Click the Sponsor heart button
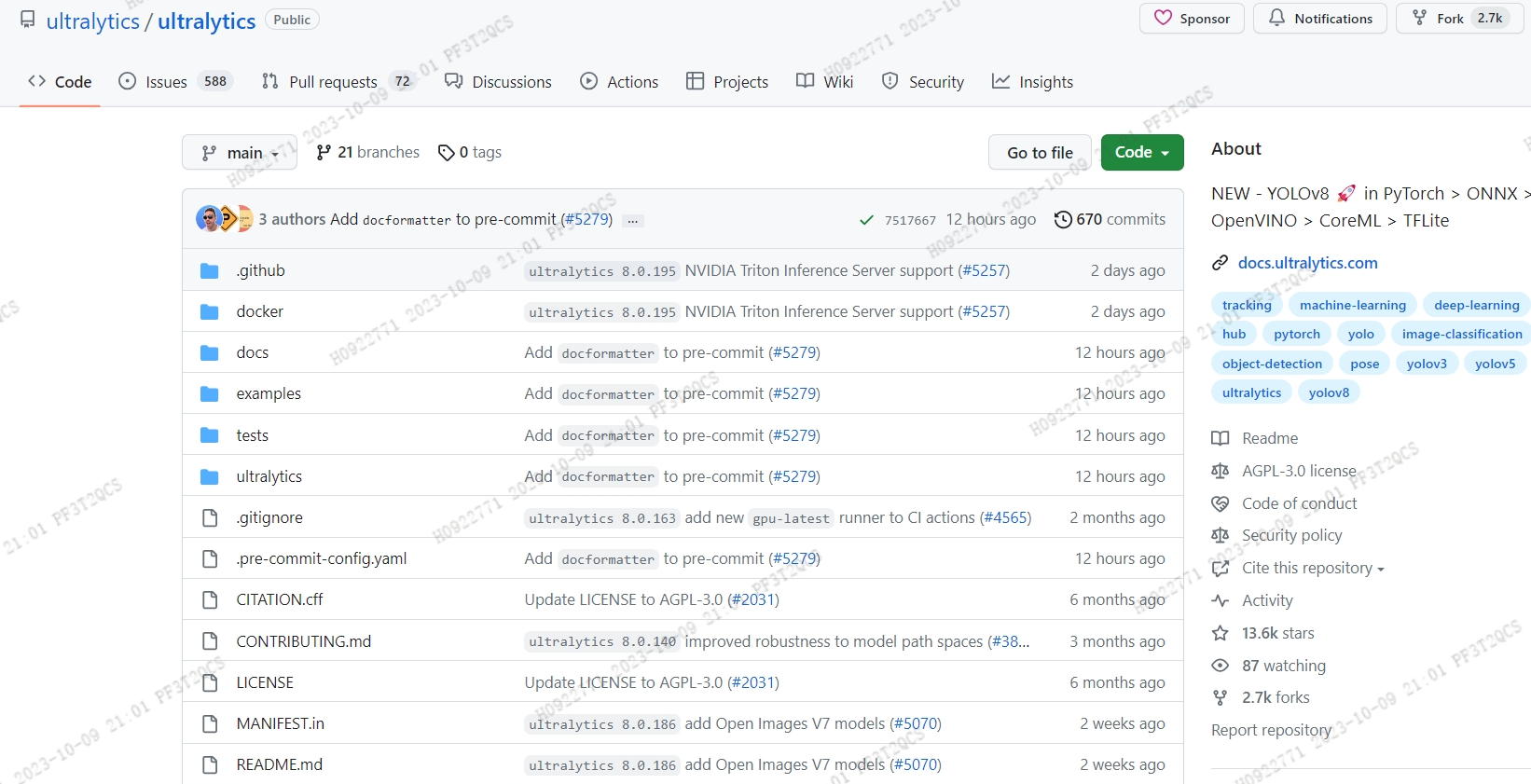 point(1192,19)
